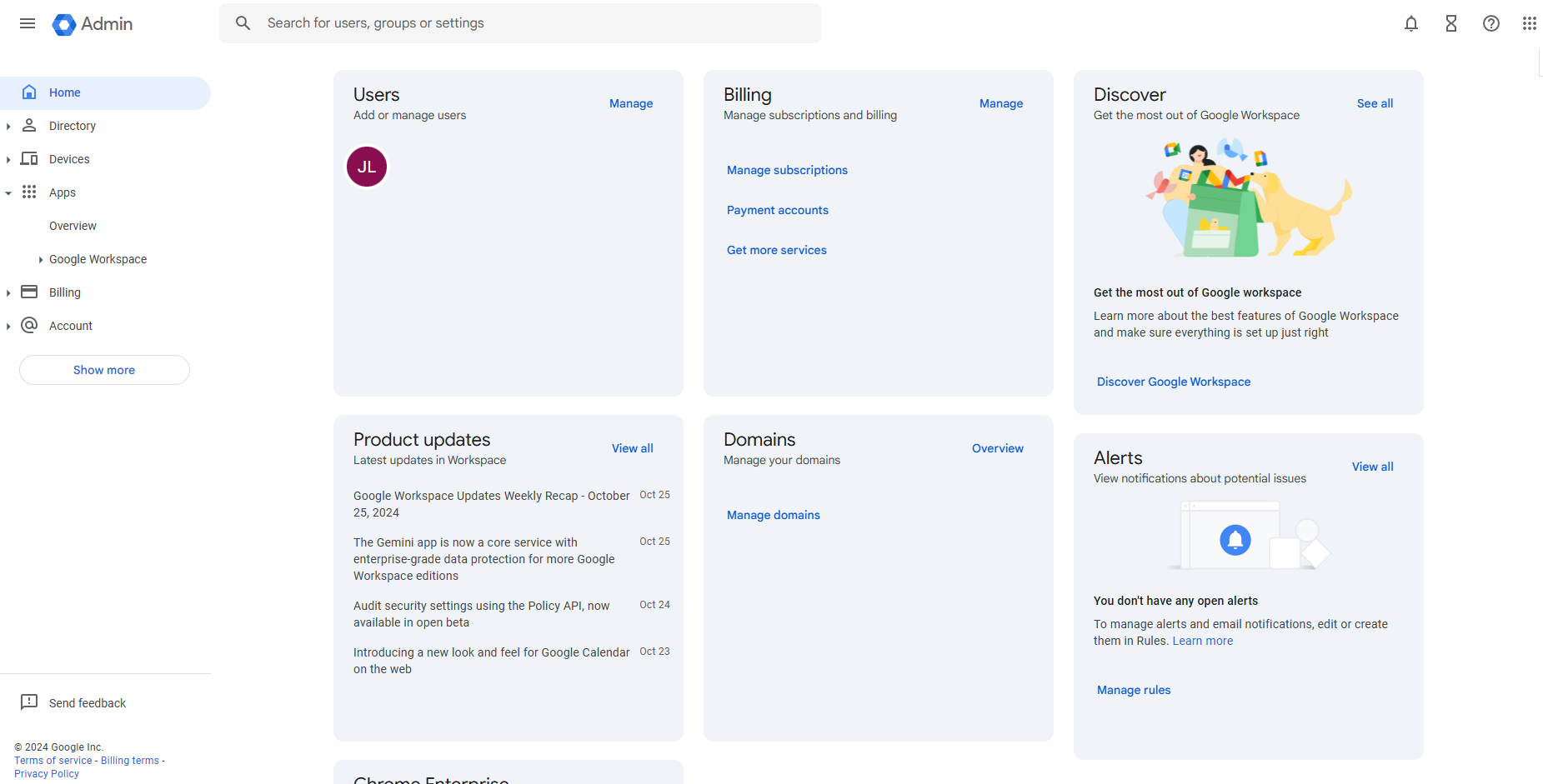1543x784 pixels.
Task: Click the Devices icon in sidebar
Action: coord(29,158)
